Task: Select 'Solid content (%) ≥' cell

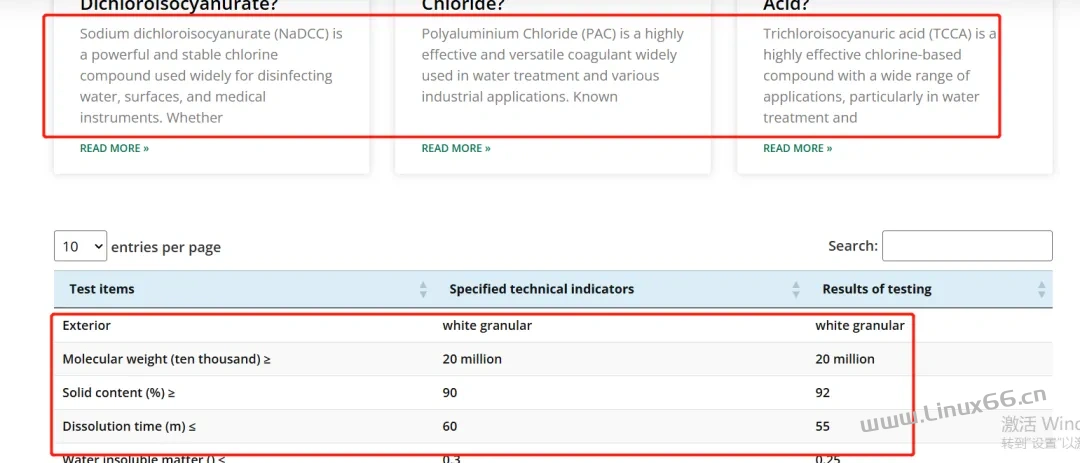Action: point(119,393)
